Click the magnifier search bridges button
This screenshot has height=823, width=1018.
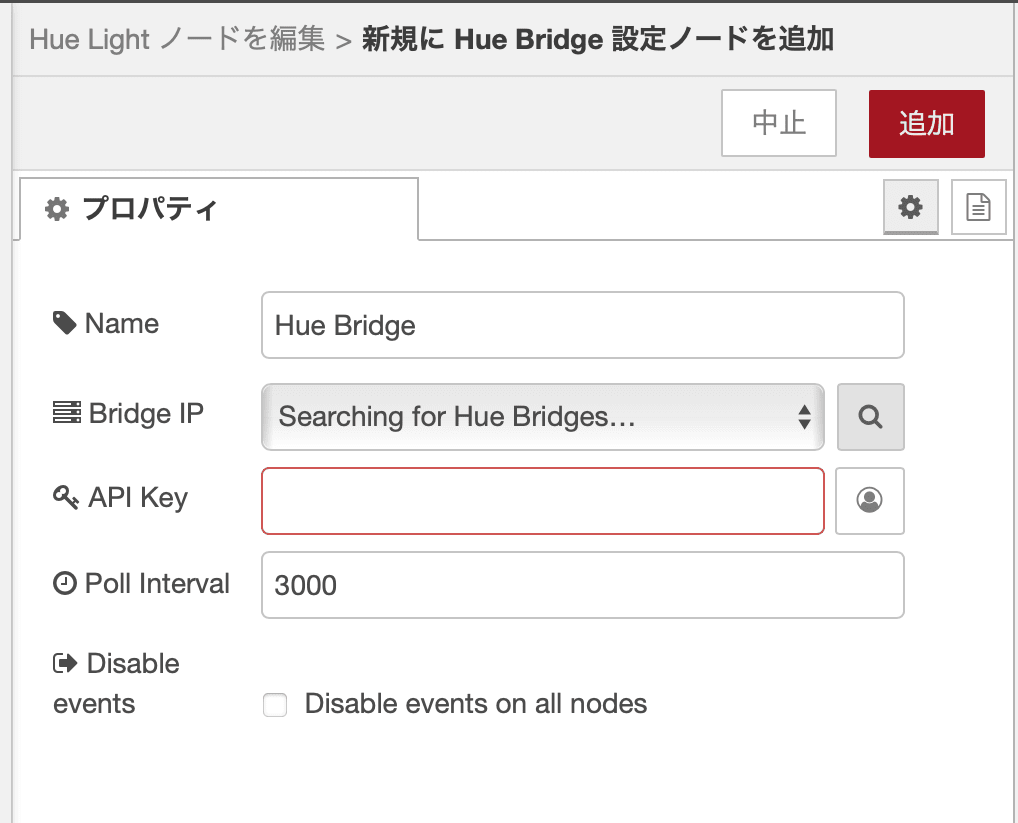(870, 417)
